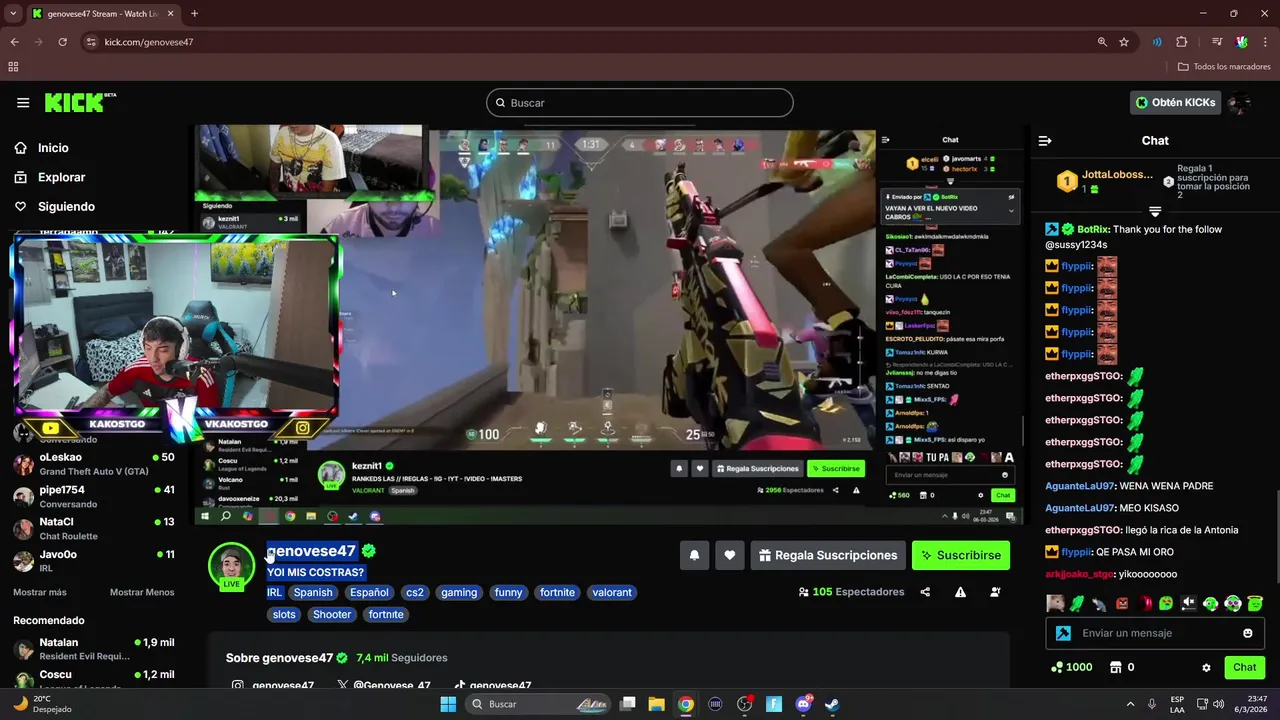
Task: Open Javo0o channel in the sidebar
Action: [94, 560]
